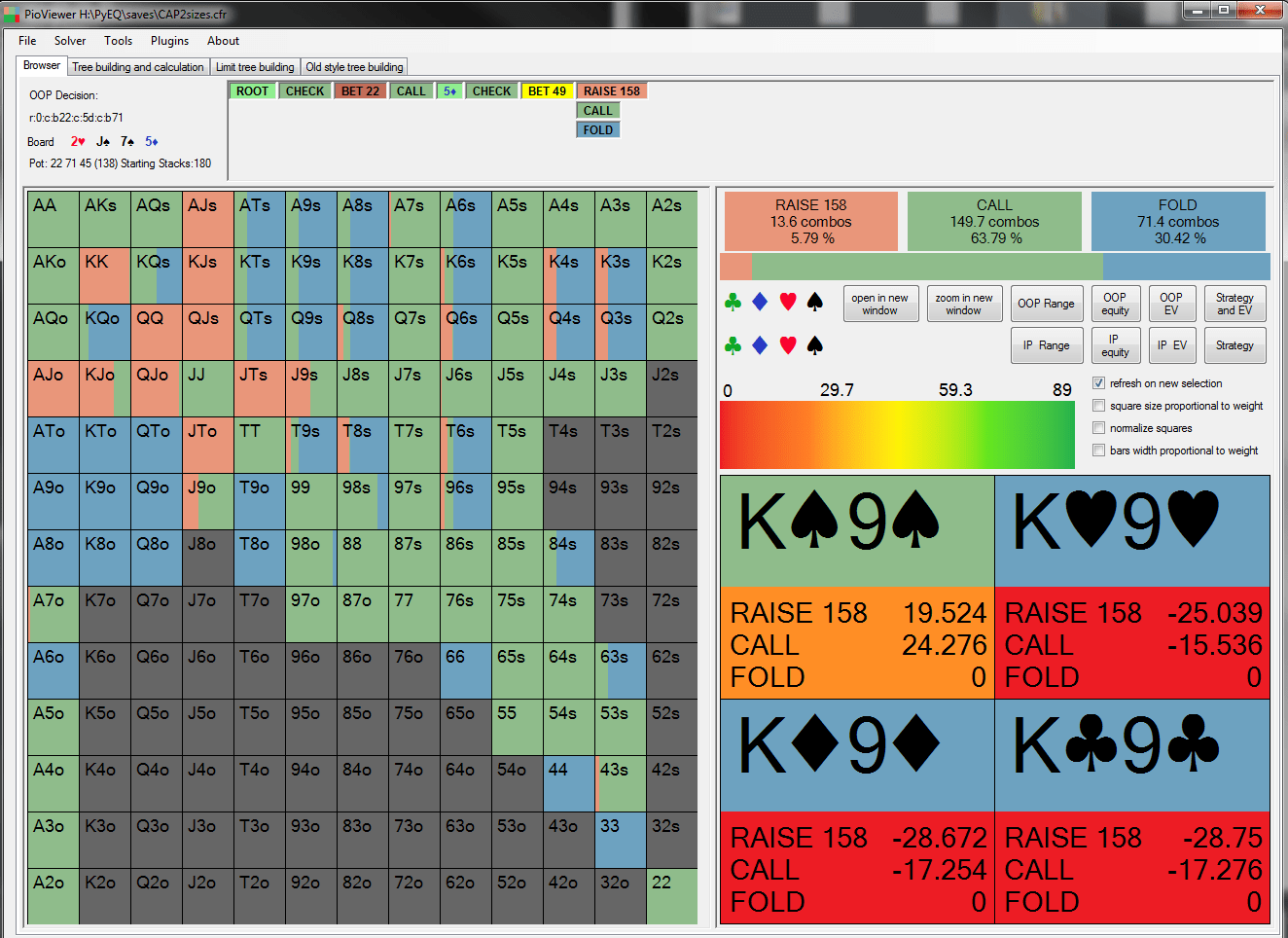This screenshot has width=1288, height=938.
Task: Select the FOLD node under RAISE 158
Action: click(598, 130)
